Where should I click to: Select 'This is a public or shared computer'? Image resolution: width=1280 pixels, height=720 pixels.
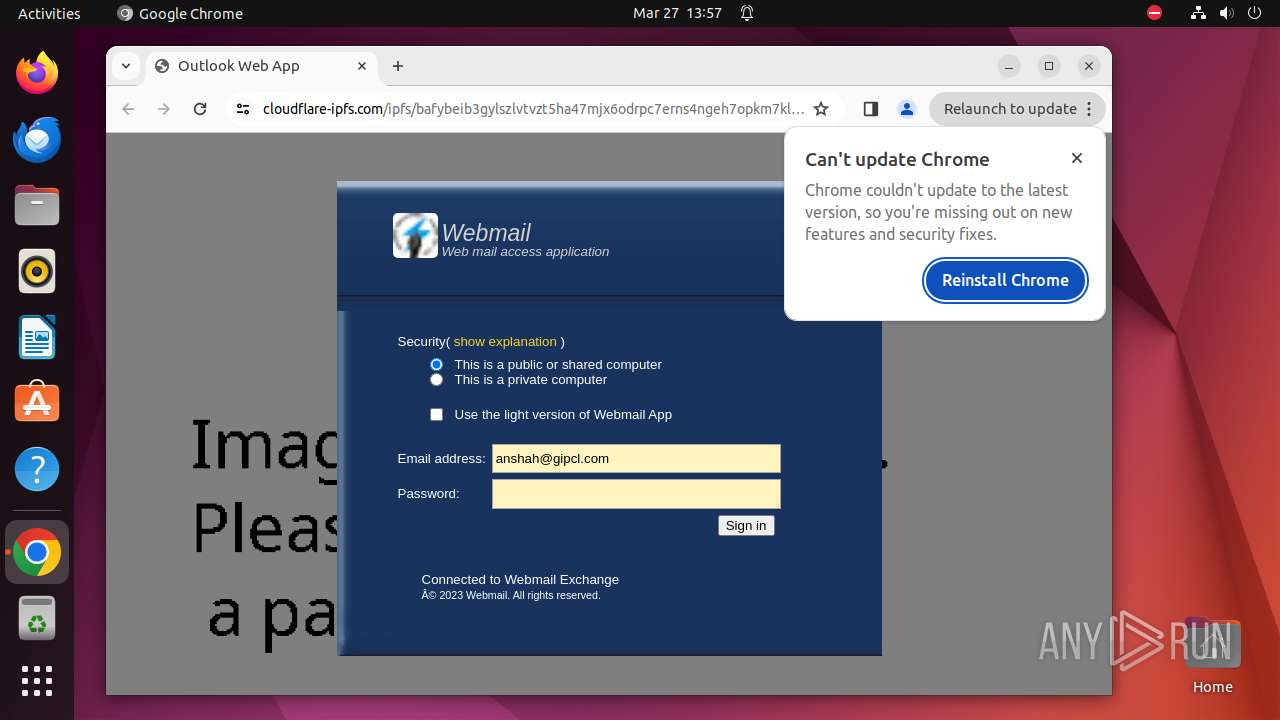point(436,365)
